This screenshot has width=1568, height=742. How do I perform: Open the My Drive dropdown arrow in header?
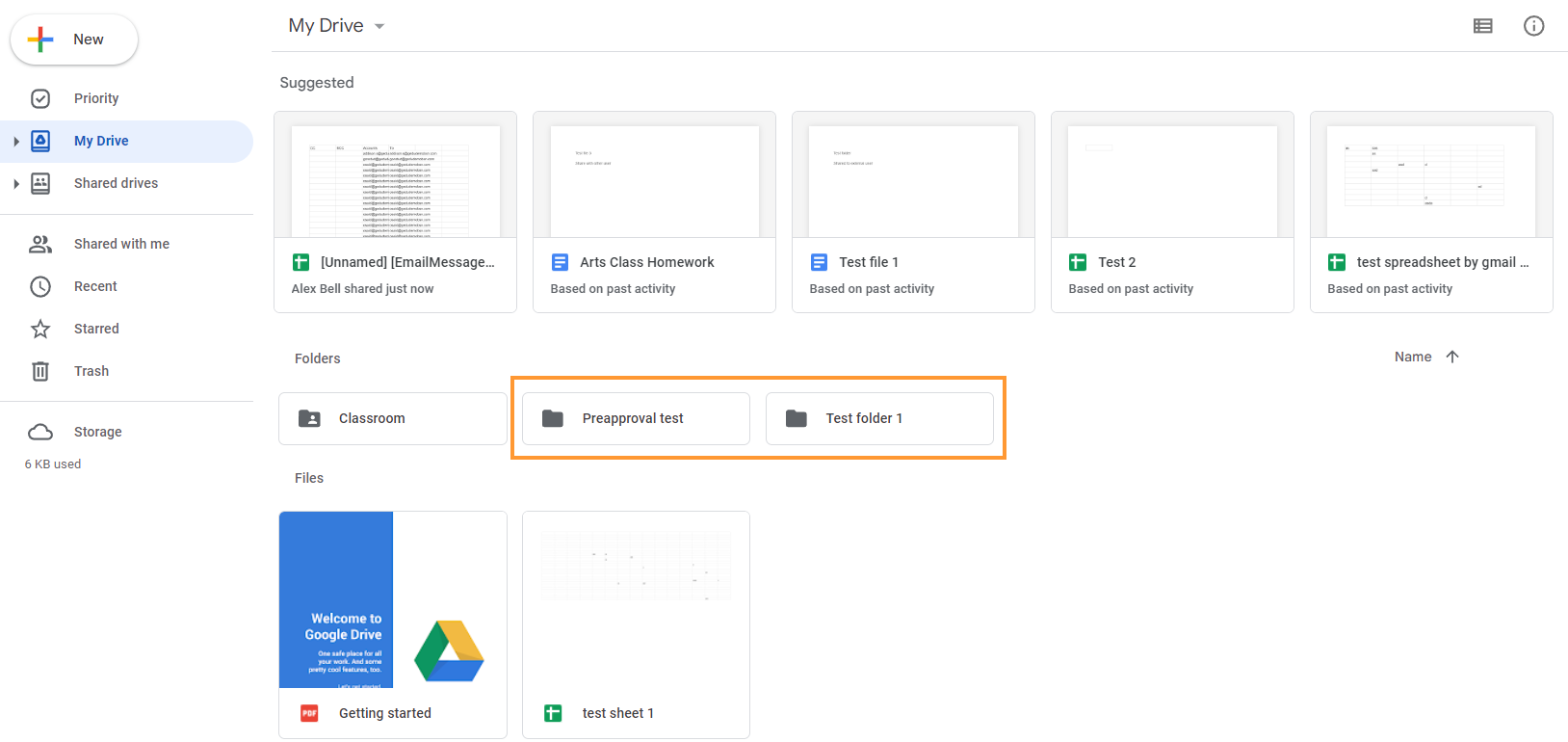point(379,26)
